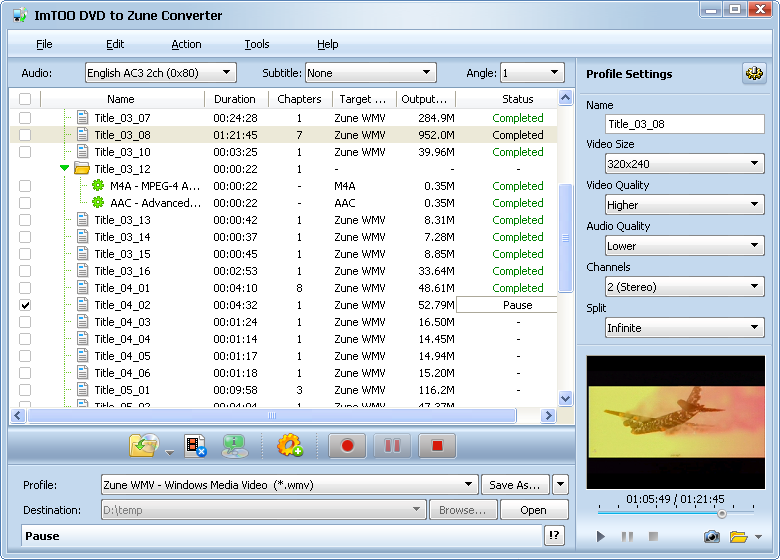Click the document icon of Title_05_01
The image size is (780, 560).
83,390
